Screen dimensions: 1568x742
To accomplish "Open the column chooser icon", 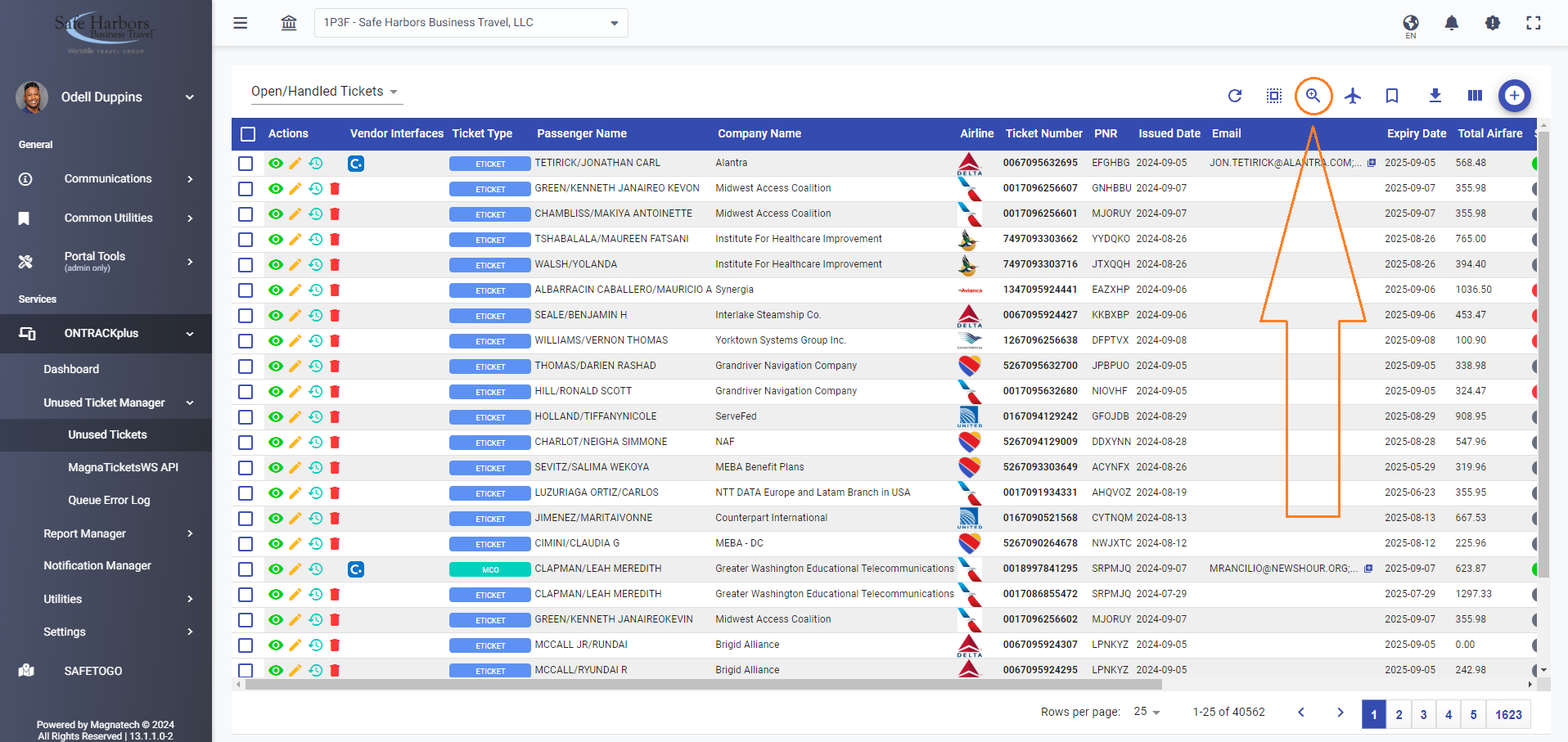I will (1475, 96).
